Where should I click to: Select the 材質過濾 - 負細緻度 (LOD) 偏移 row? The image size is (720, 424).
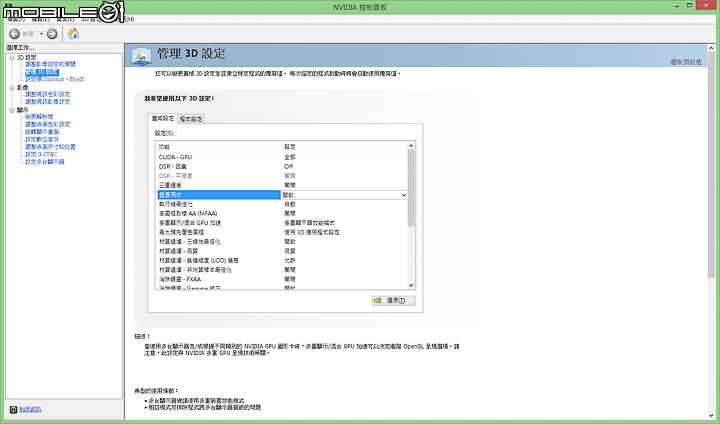coord(282,260)
